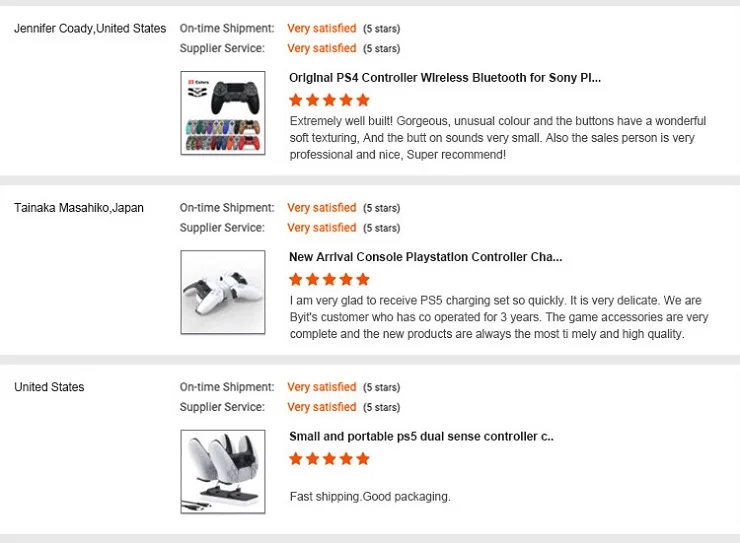
Task: Open the dual sense charger product thumbnail
Action: (222, 471)
